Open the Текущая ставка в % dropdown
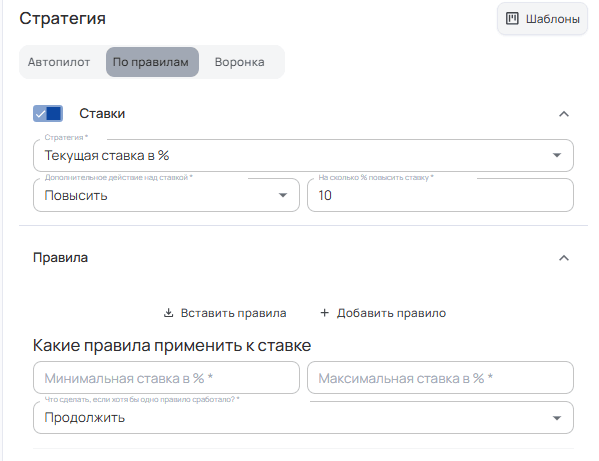 coord(303,155)
